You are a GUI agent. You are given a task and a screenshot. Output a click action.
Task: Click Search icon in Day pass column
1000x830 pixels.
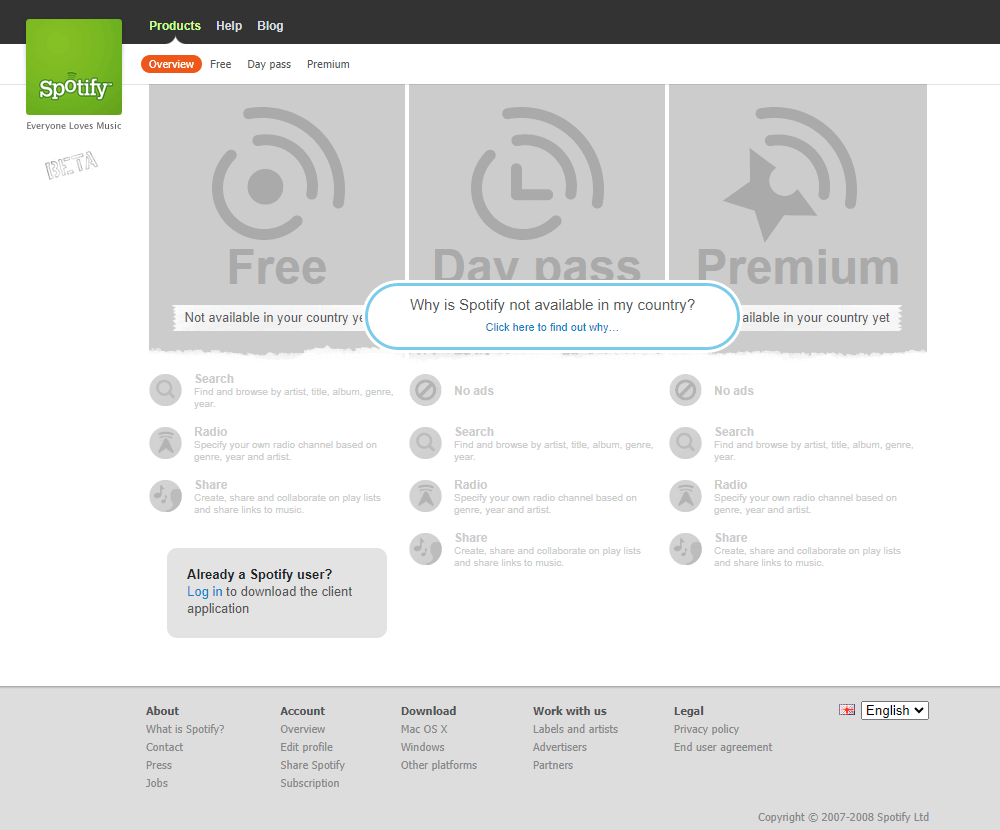tap(425, 443)
